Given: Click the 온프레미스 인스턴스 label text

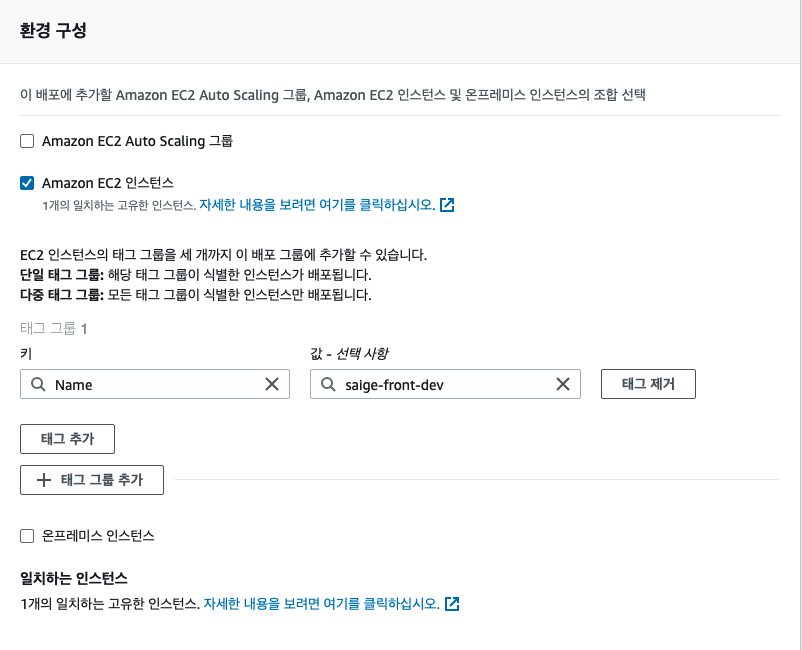Looking at the screenshot, I should [98, 536].
